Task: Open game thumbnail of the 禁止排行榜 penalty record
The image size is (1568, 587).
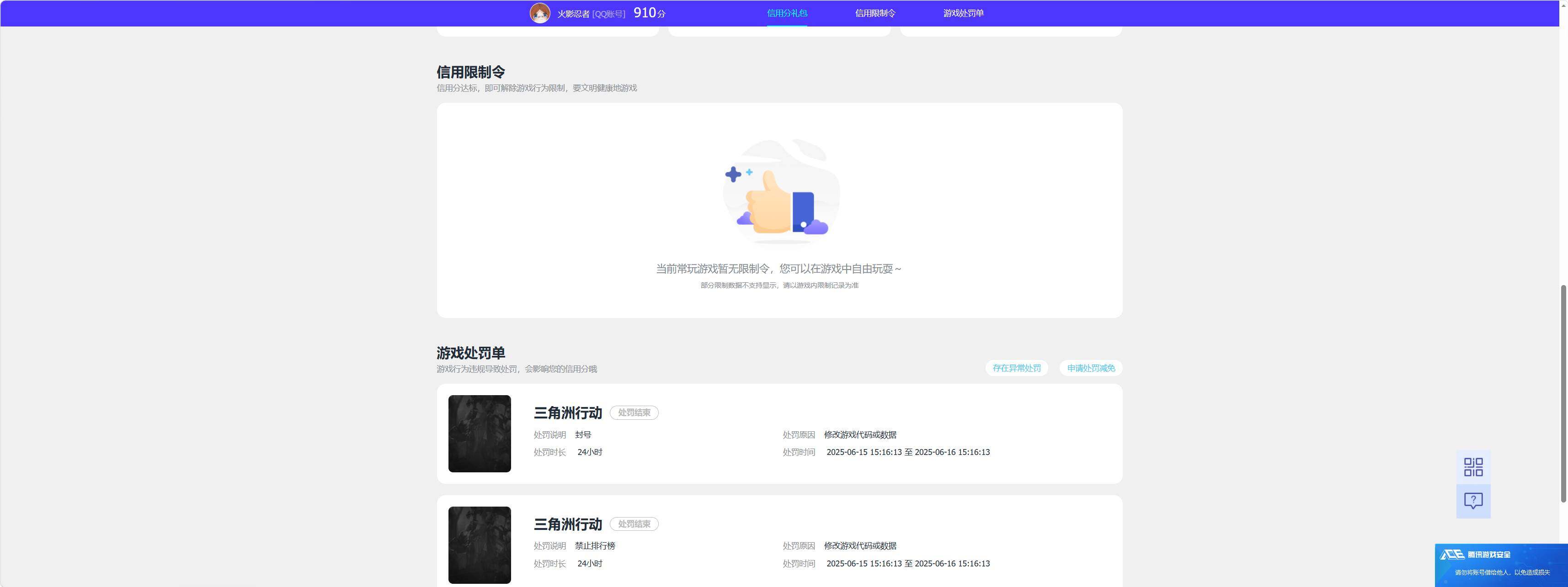Action: (480, 545)
